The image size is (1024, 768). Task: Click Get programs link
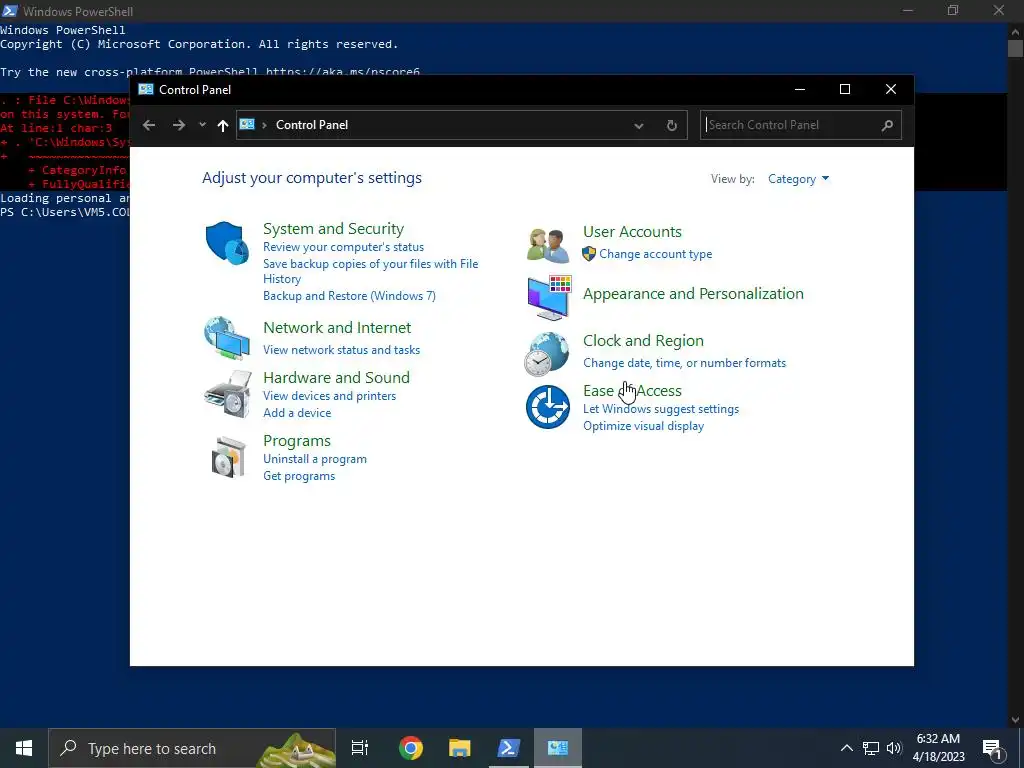click(x=299, y=476)
